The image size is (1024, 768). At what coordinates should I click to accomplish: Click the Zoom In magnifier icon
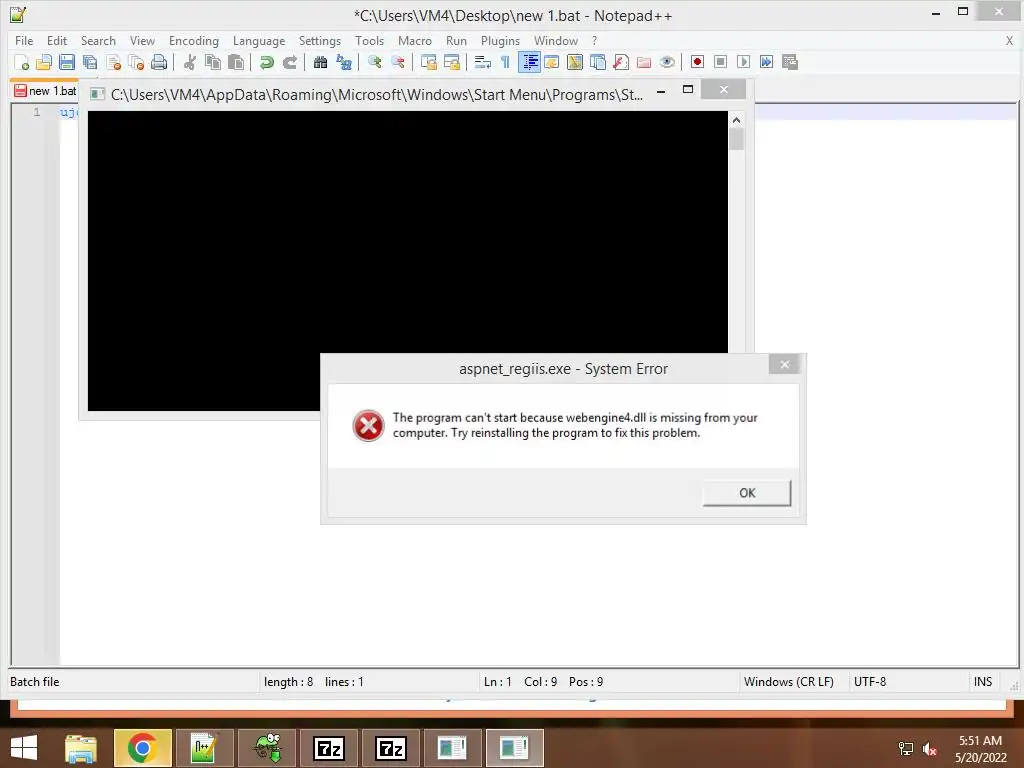coord(374,62)
